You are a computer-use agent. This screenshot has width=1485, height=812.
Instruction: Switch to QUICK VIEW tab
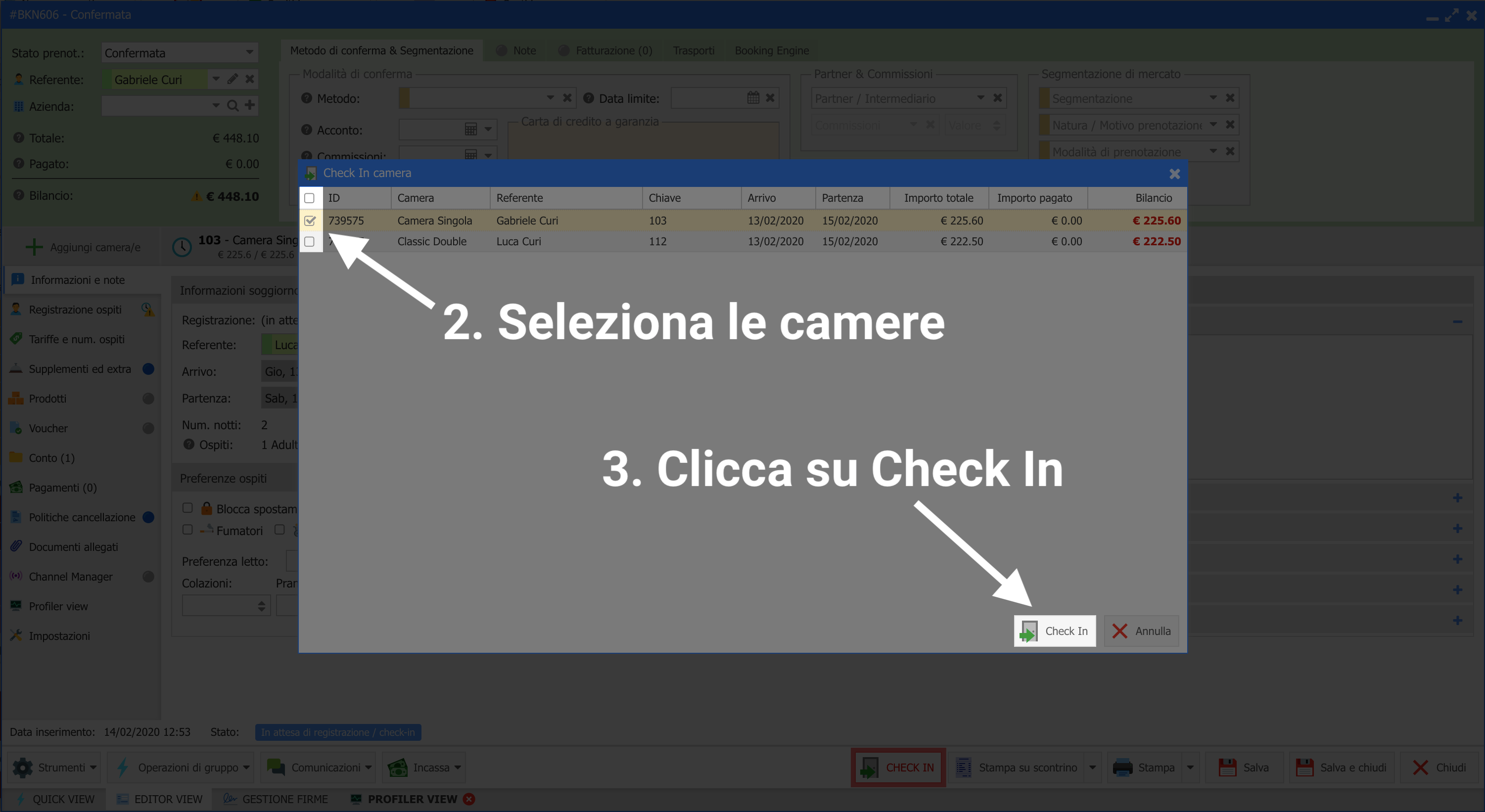[x=55, y=799]
